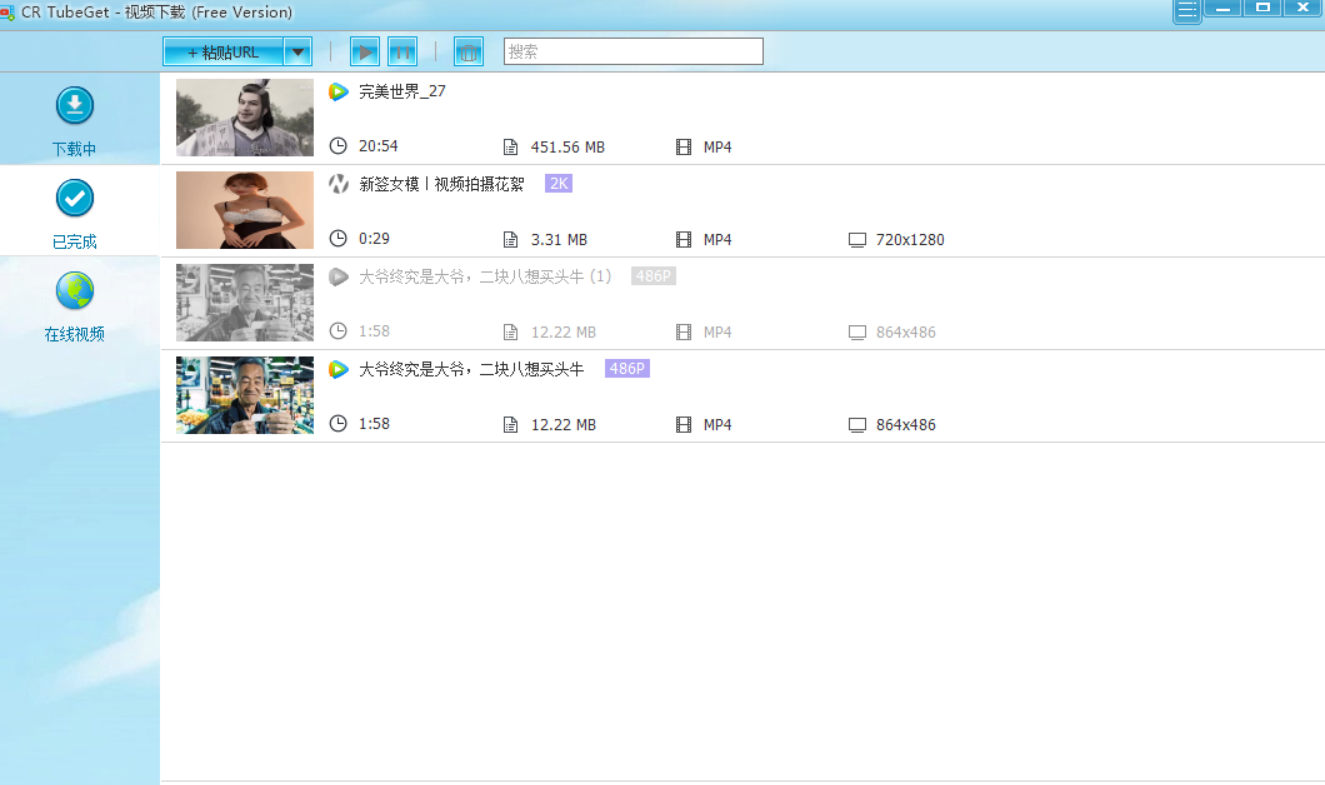Click the trash delete toolbar icon
1325x785 pixels.
468,51
